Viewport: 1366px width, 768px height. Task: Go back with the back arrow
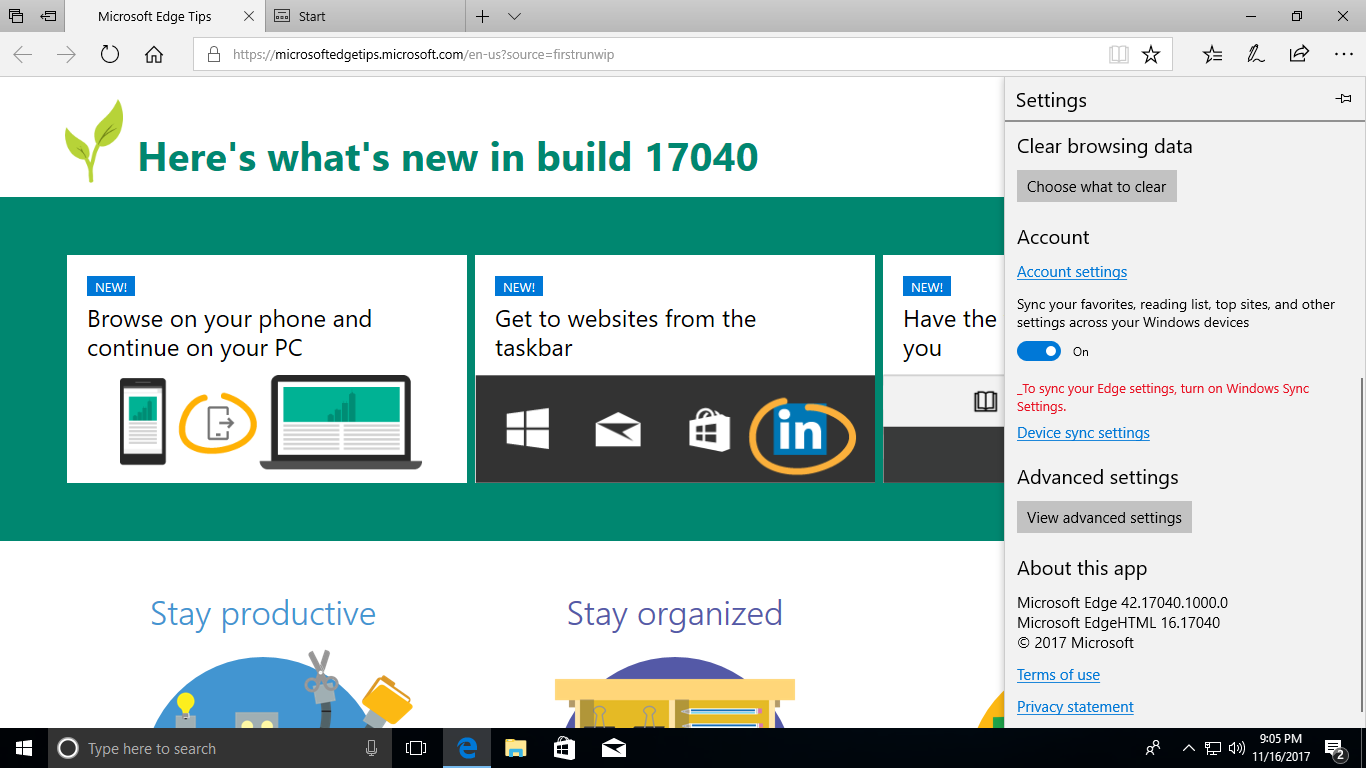(x=23, y=55)
